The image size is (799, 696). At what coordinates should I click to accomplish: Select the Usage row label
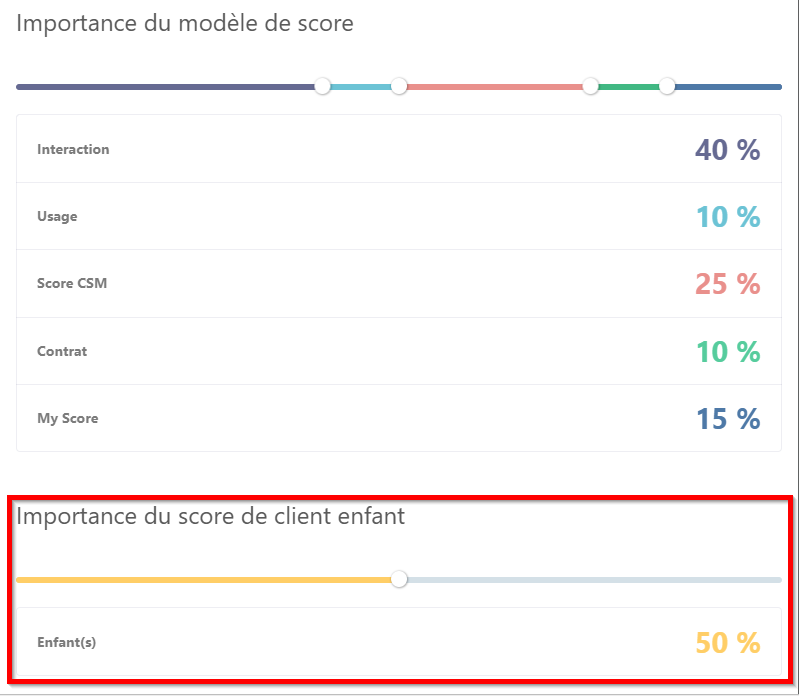pyautogui.click(x=57, y=217)
